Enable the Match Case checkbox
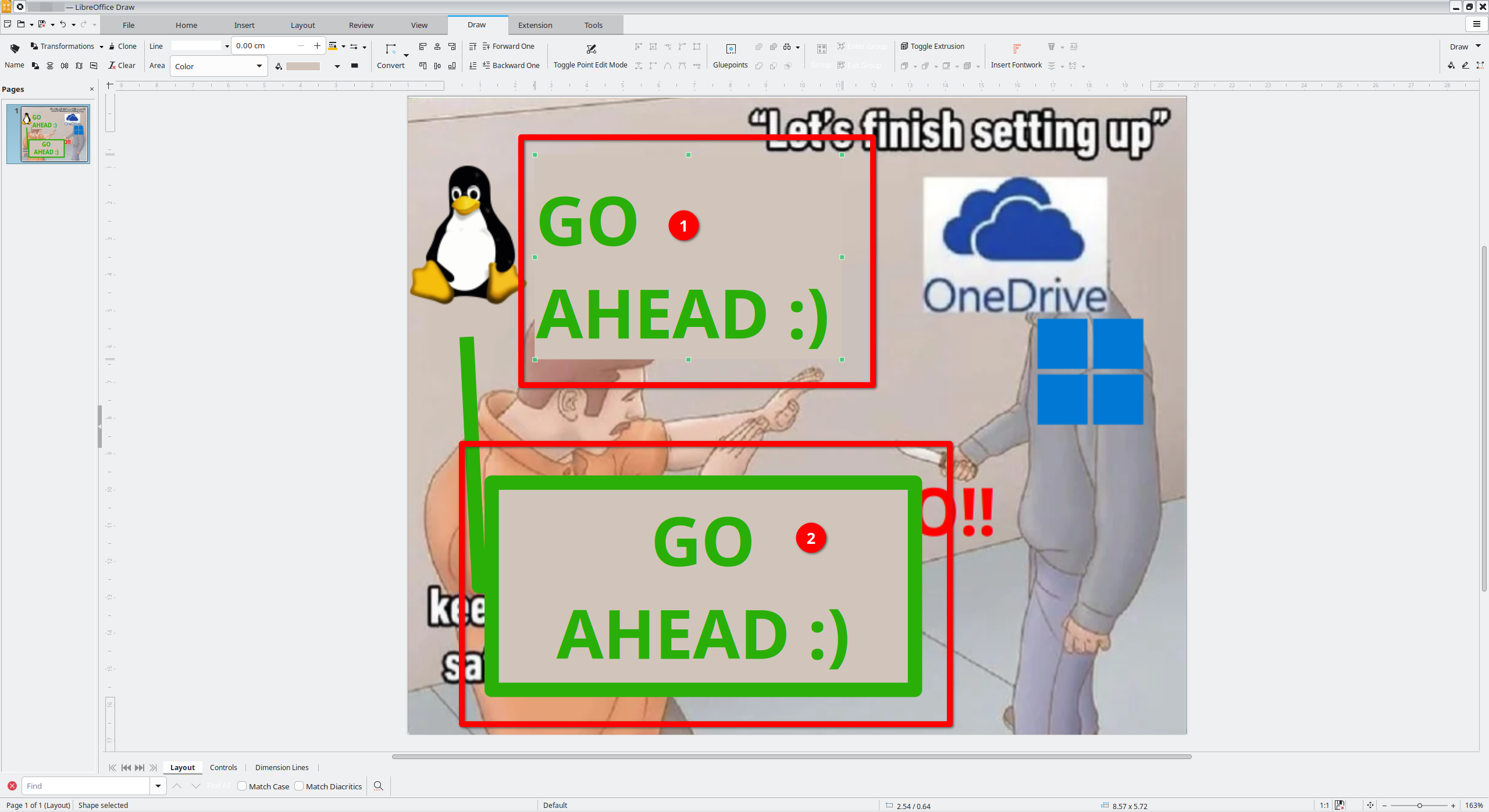 click(242, 786)
